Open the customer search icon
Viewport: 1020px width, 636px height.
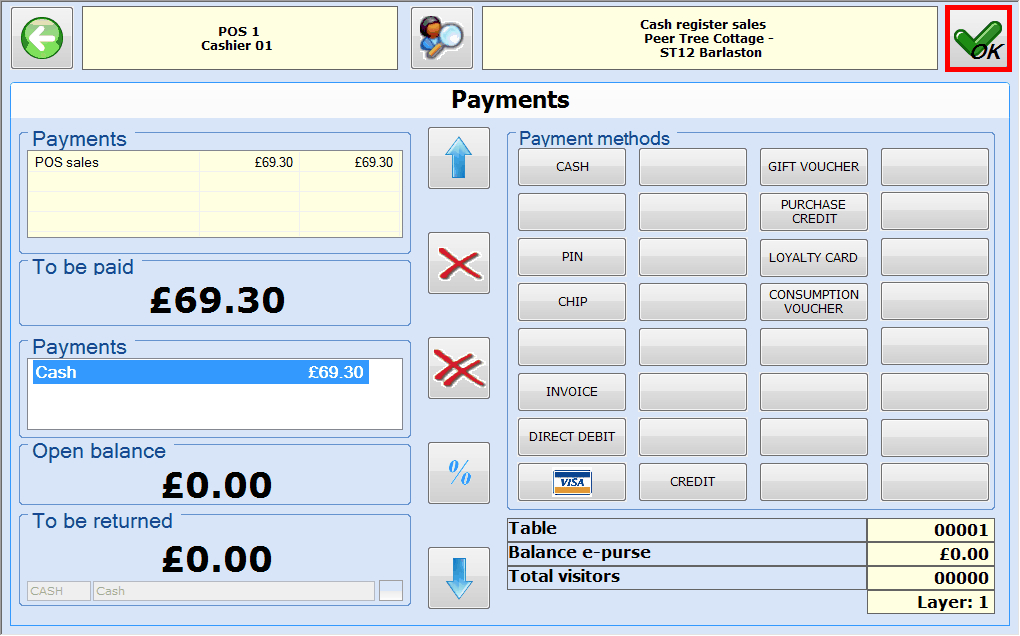tap(441, 38)
